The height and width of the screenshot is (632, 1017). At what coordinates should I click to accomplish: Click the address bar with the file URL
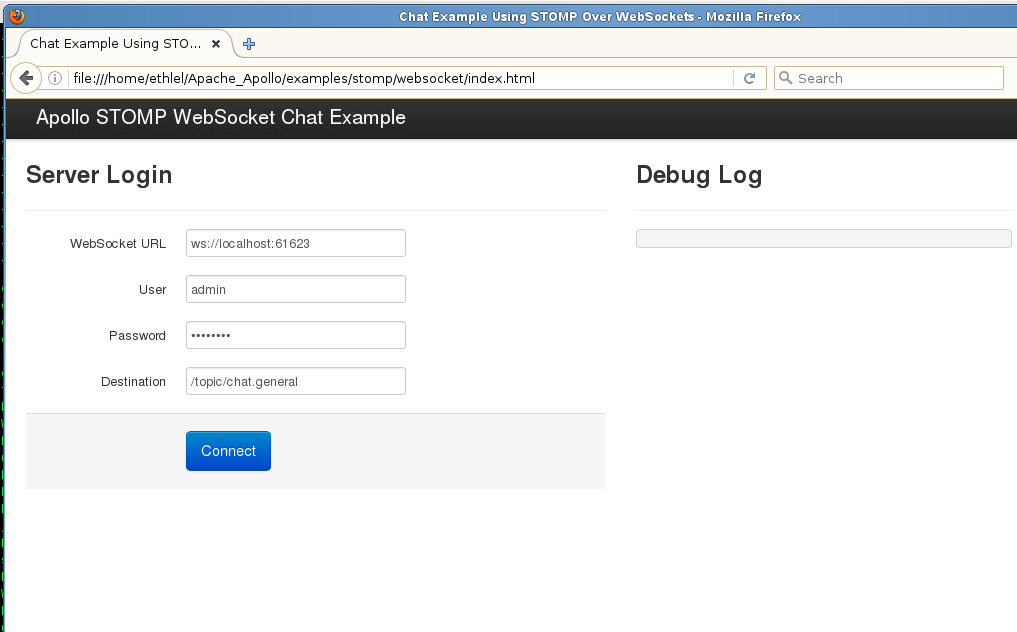[x=401, y=79]
